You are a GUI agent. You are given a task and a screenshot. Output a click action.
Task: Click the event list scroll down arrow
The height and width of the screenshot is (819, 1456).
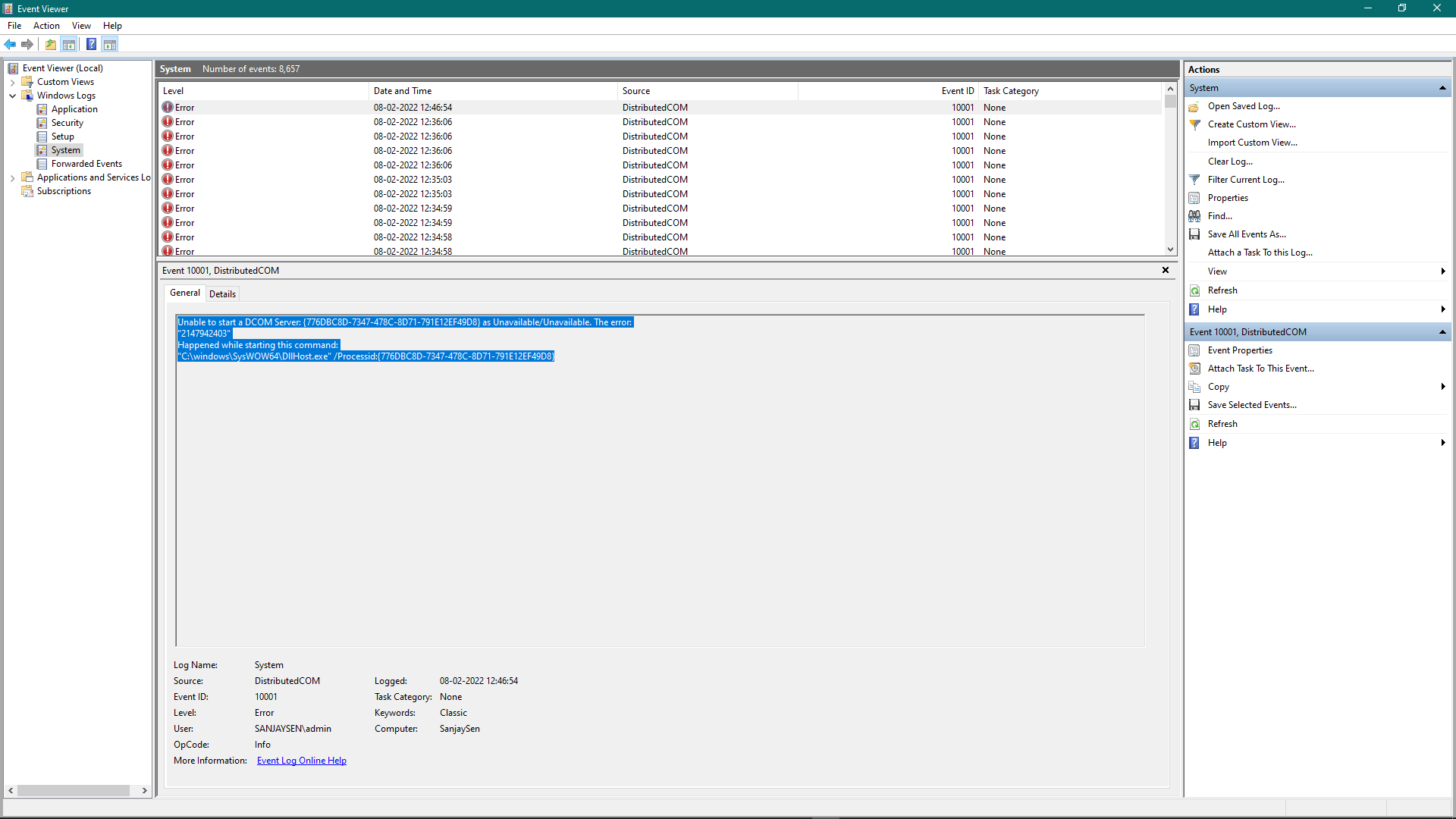(x=1170, y=249)
